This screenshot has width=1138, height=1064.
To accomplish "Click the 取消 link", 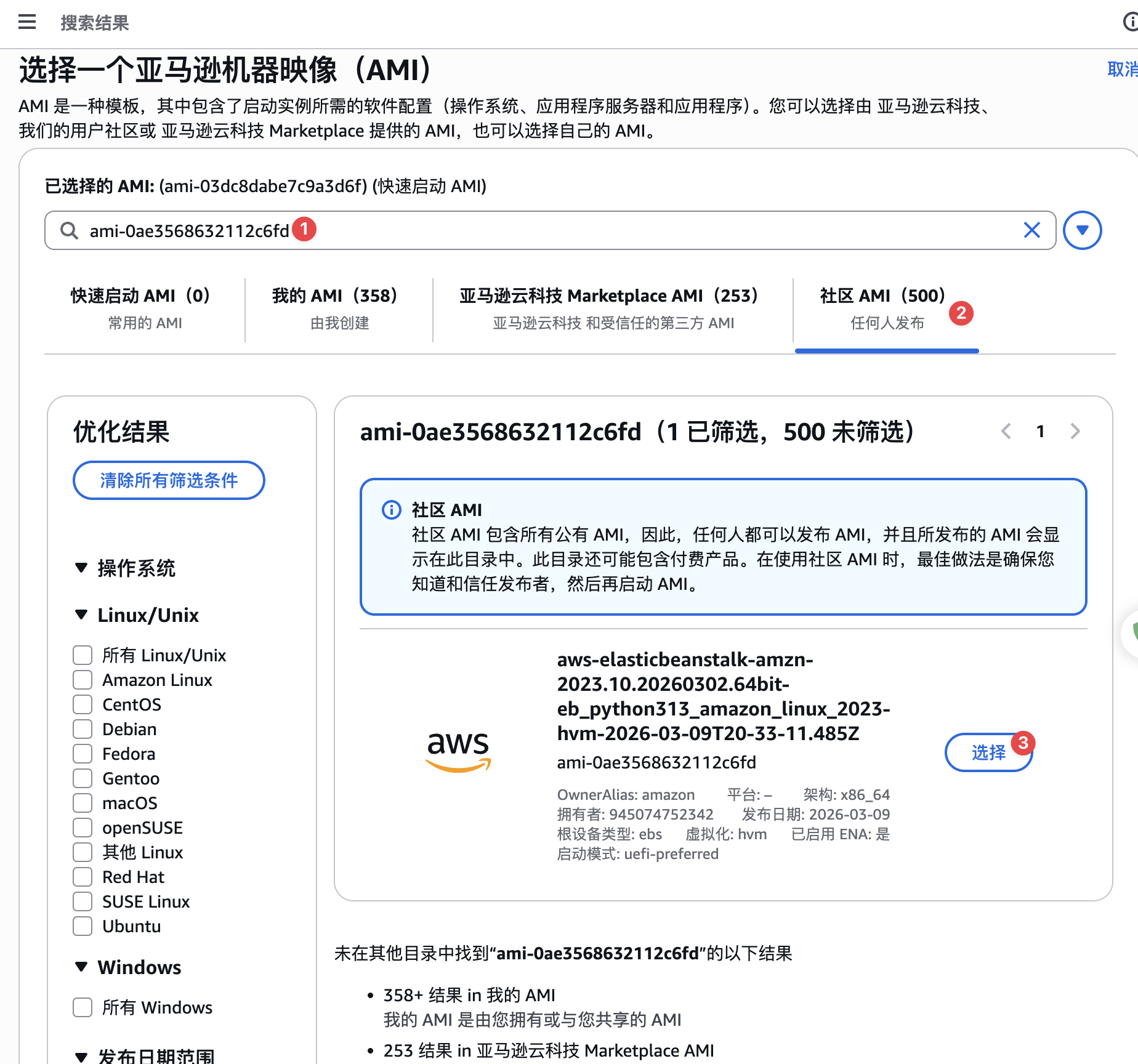I will click(x=1123, y=69).
